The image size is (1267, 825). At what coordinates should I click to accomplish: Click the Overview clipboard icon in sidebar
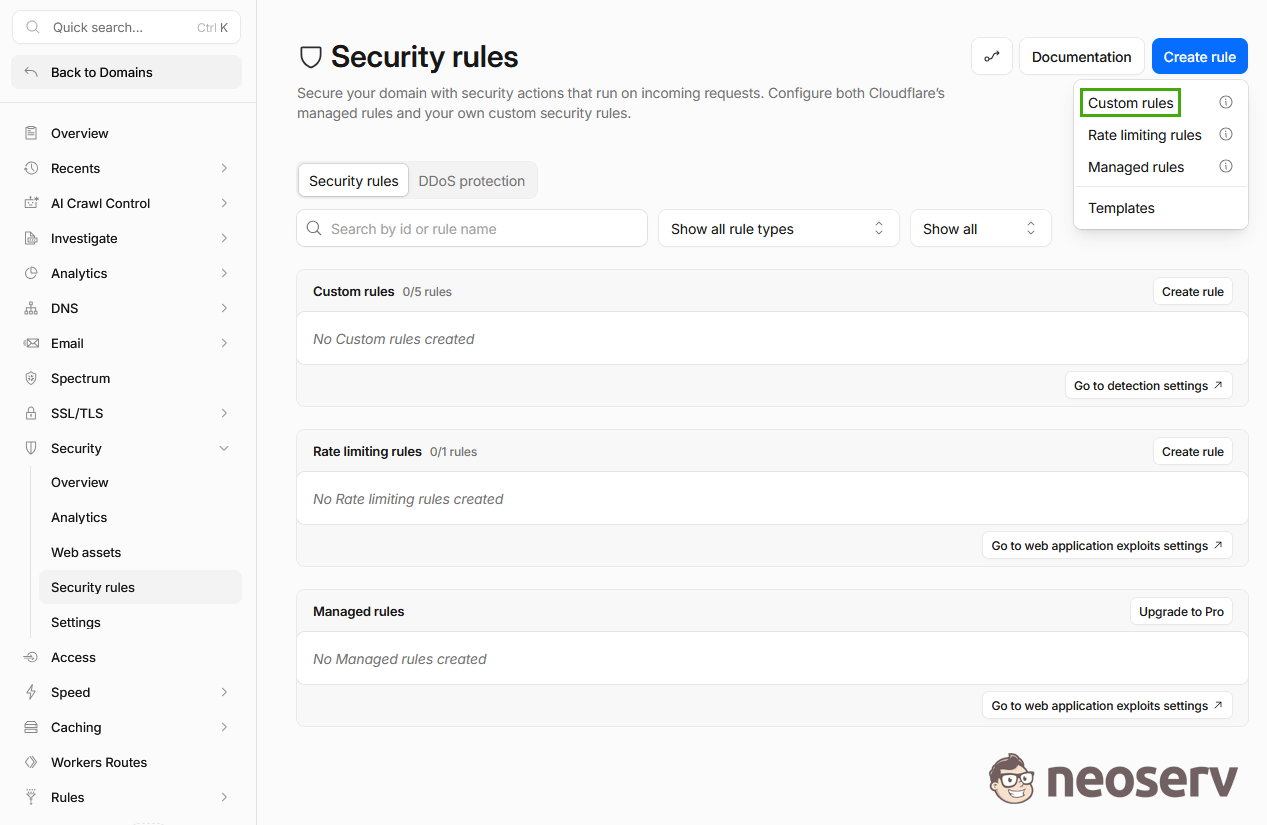[x=31, y=133]
